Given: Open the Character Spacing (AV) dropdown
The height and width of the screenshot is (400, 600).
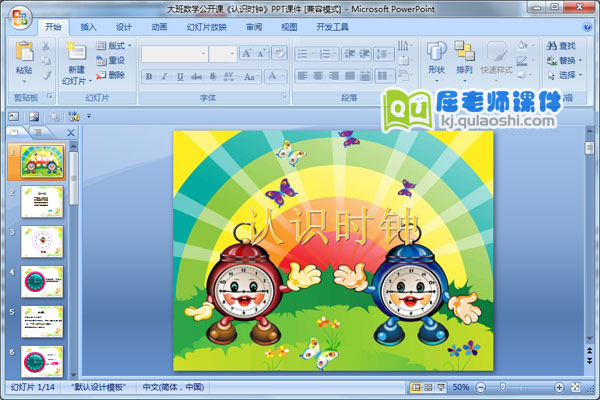Looking at the screenshot, I should (x=230, y=77).
